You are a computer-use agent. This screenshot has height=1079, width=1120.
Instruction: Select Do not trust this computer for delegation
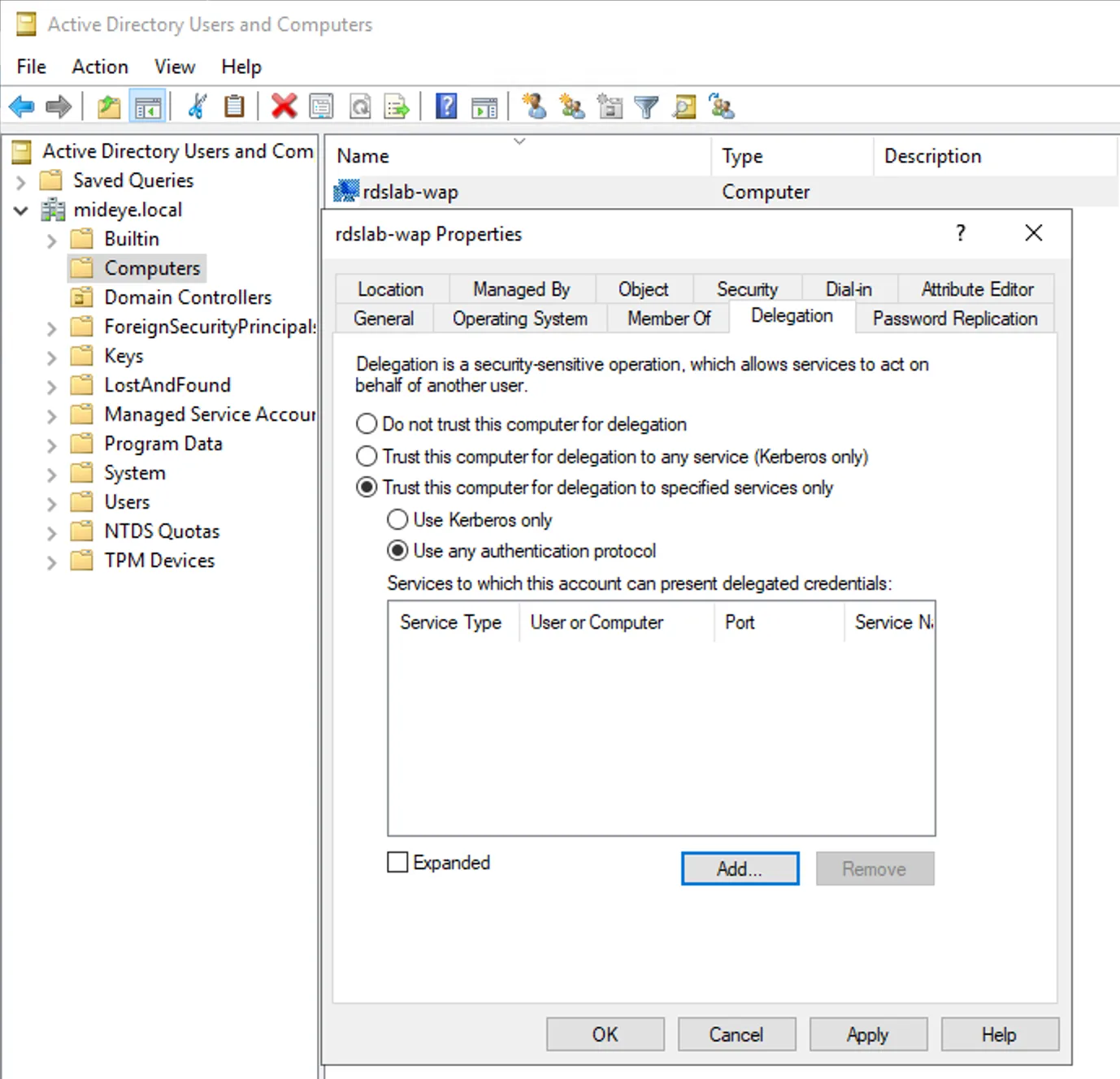pyautogui.click(x=367, y=423)
